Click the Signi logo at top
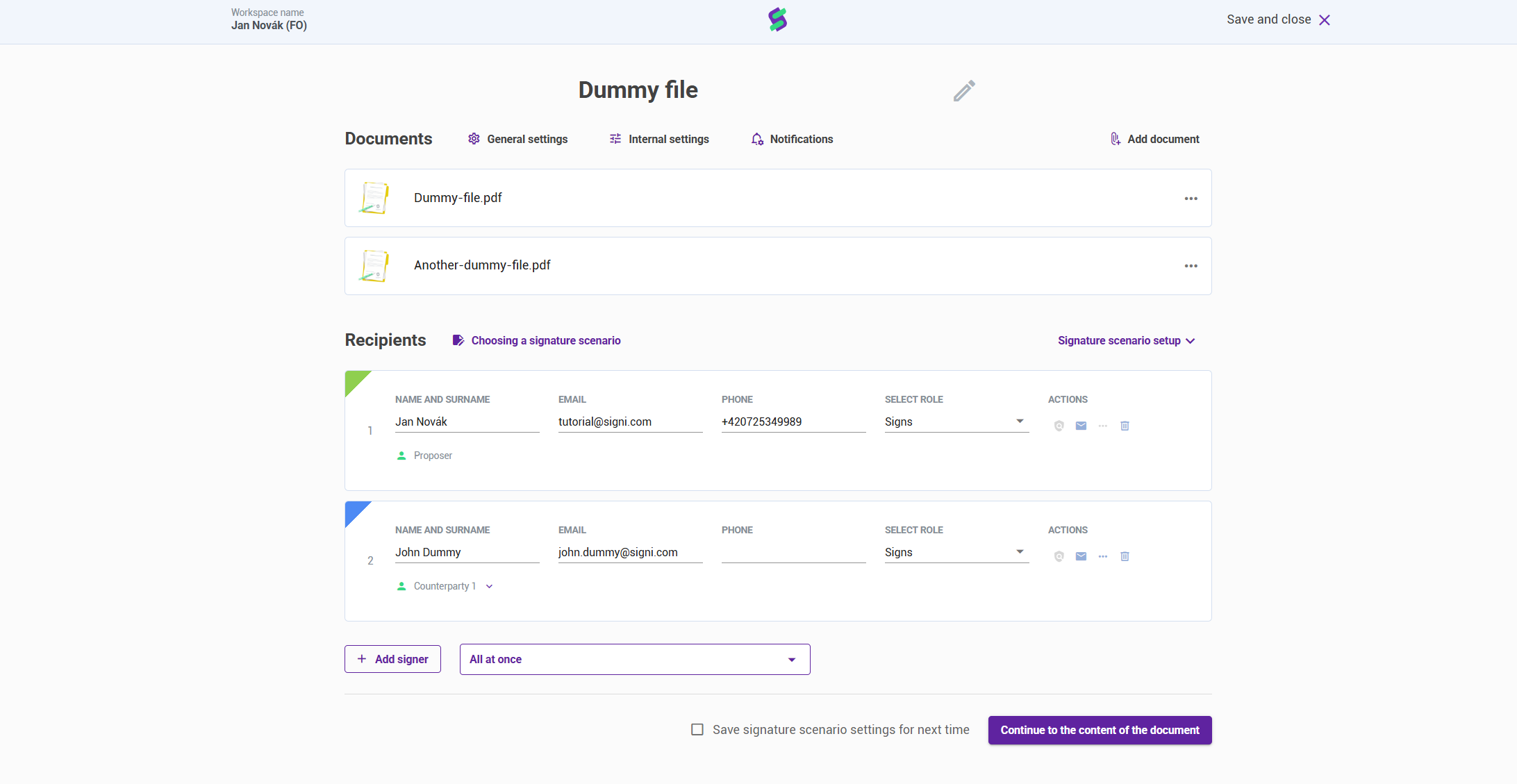Image resolution: width=1517 pixels, height=784 pixels. tap(777, 19)
